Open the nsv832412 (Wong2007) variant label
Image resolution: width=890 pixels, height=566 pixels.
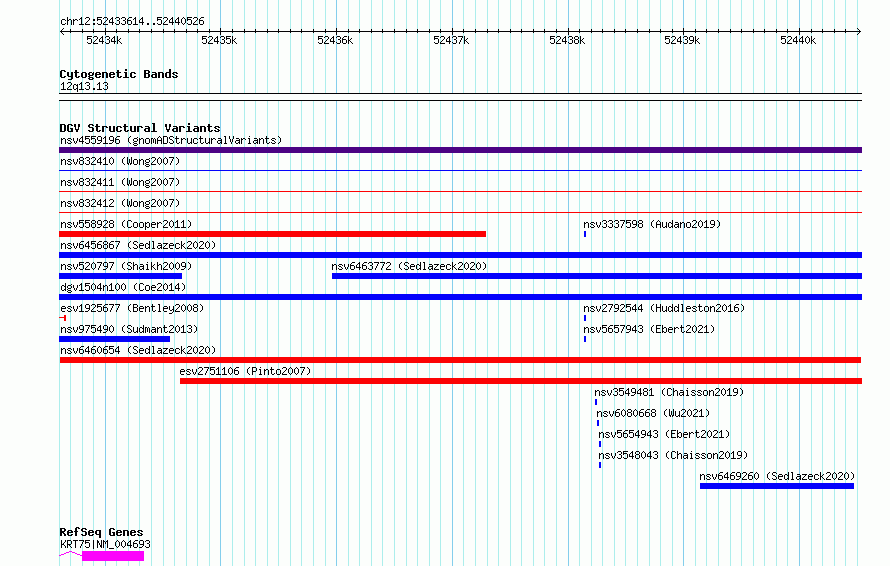pyautogui.click(x=120, y=203)
